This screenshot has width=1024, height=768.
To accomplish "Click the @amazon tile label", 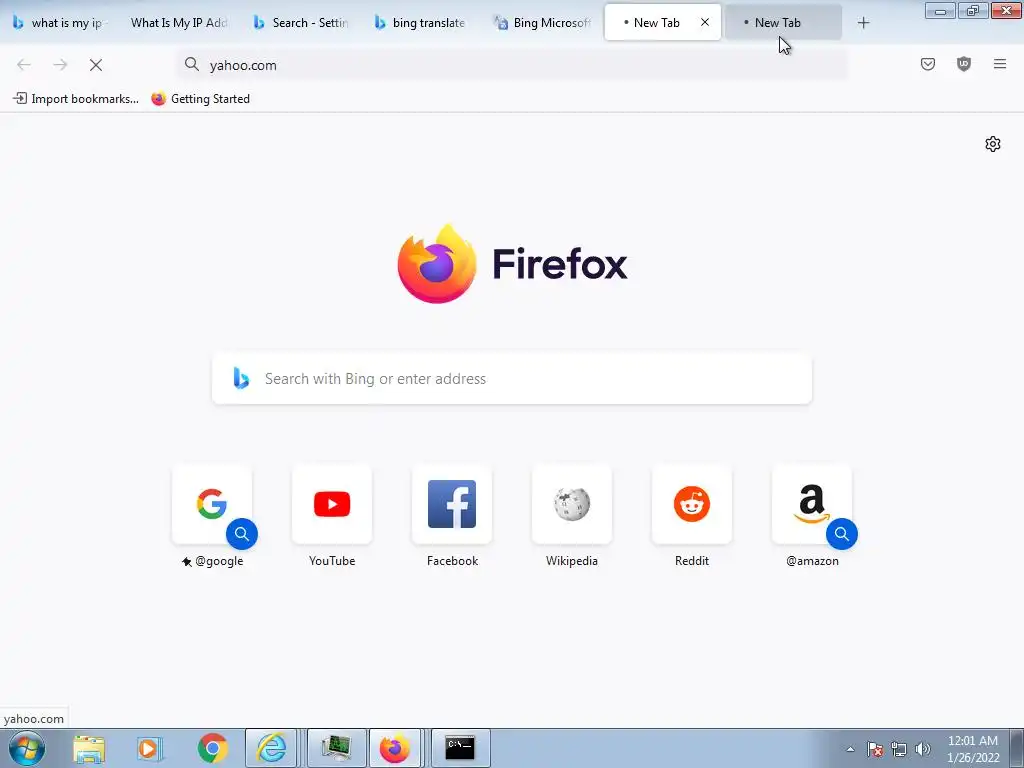I will 812,561.
